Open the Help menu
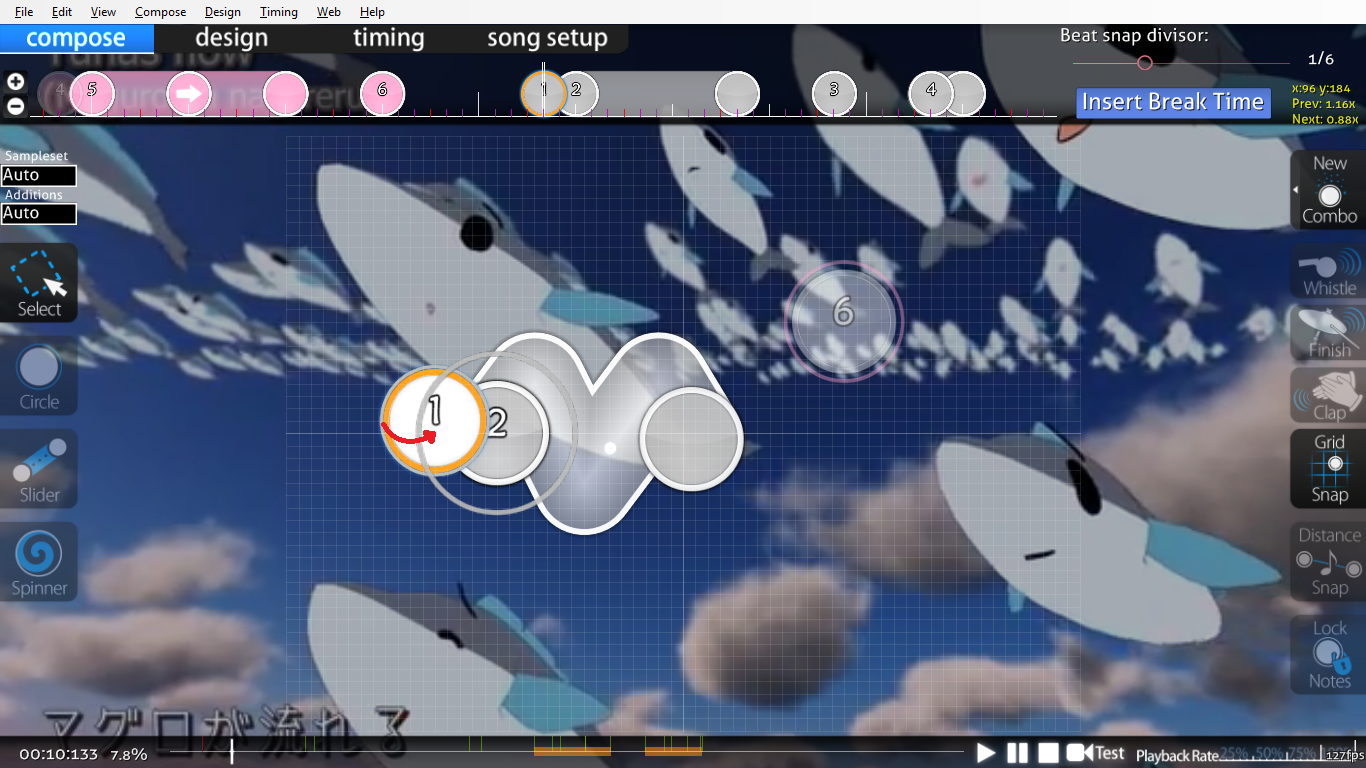Screen dimensions: 1366x768 tap(372, 12)
